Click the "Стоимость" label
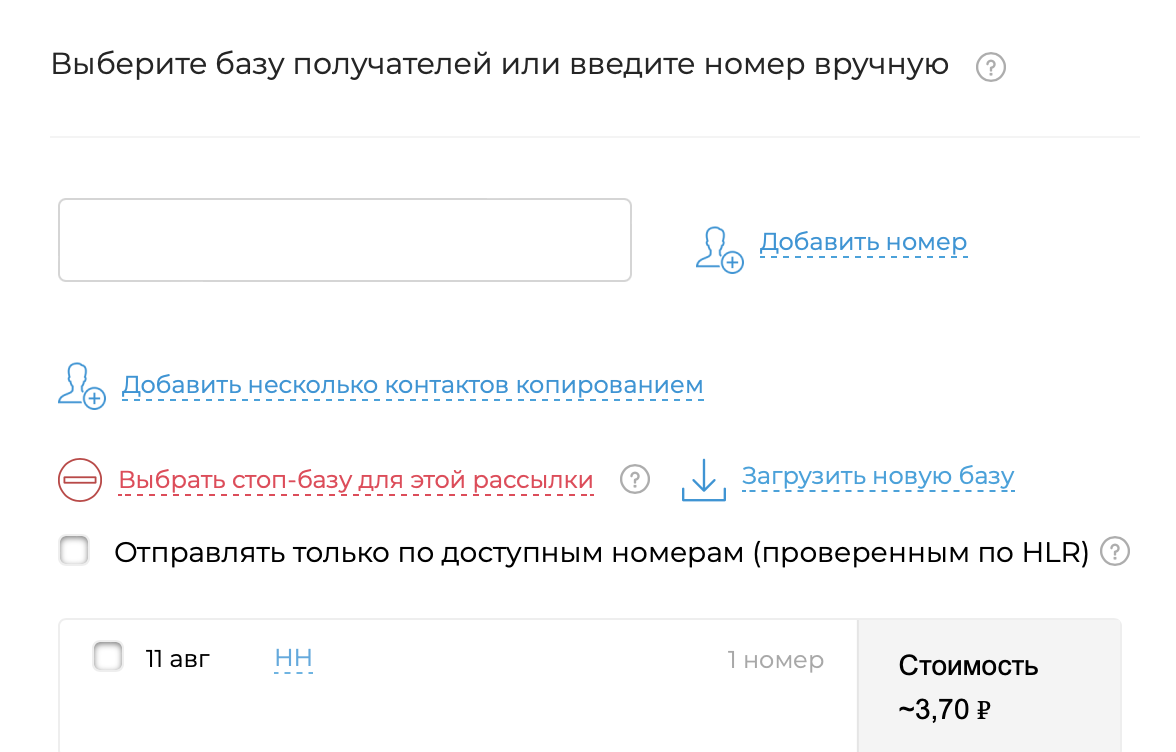Screen dimensions: 1176x752 pyautogui.click(x=968, y=666)
